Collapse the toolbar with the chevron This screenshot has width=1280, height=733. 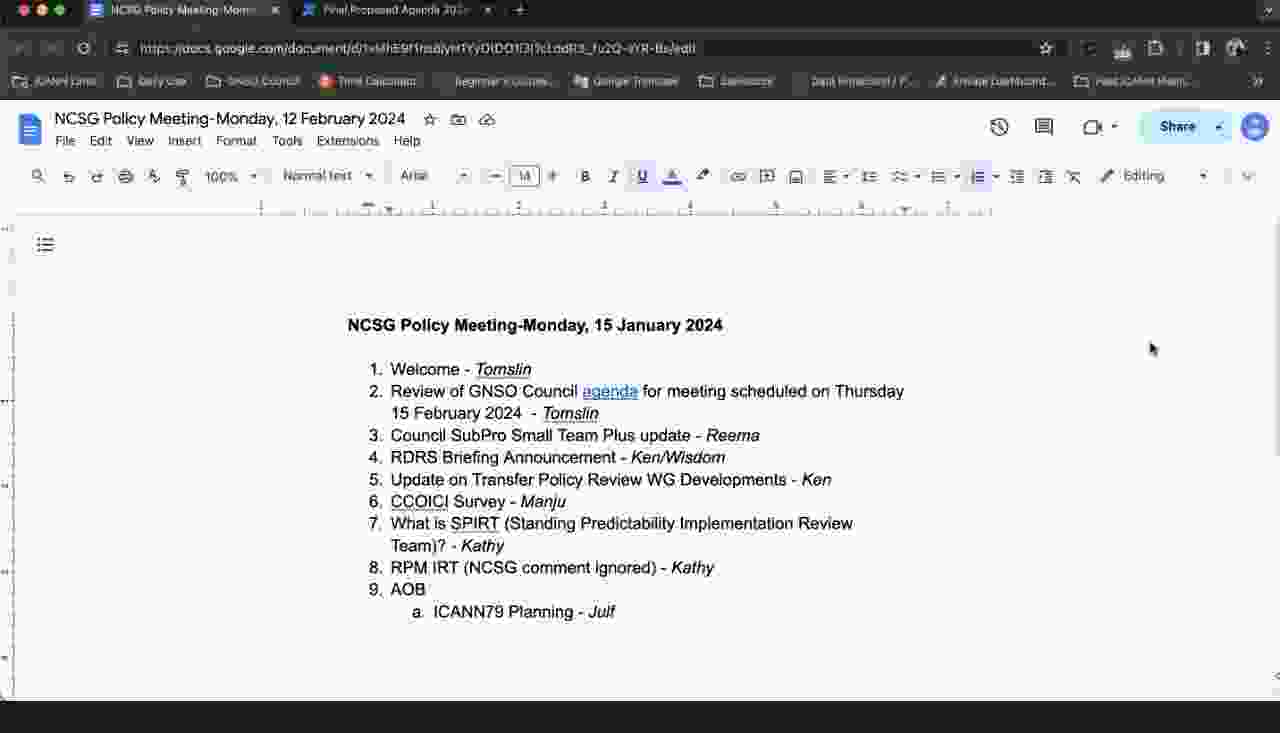[x=1247, y=176]
